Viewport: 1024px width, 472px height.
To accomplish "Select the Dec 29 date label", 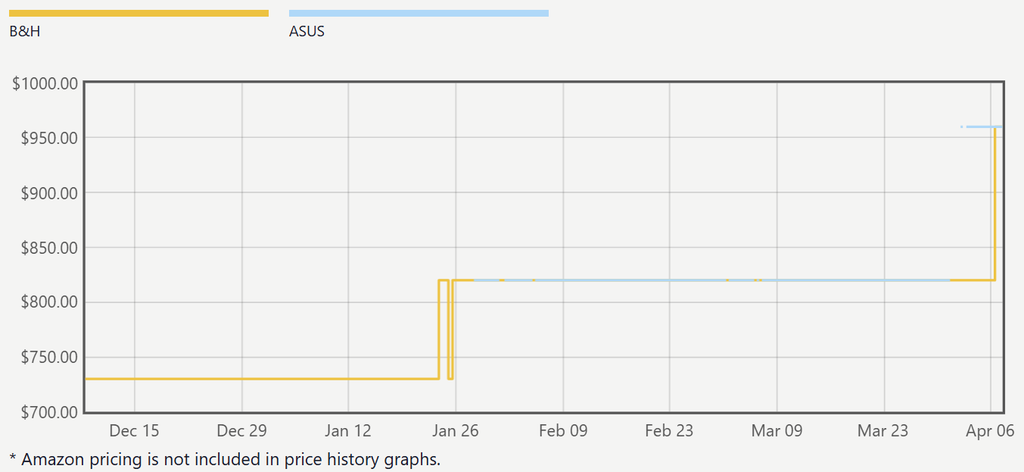I will (242, 431).
